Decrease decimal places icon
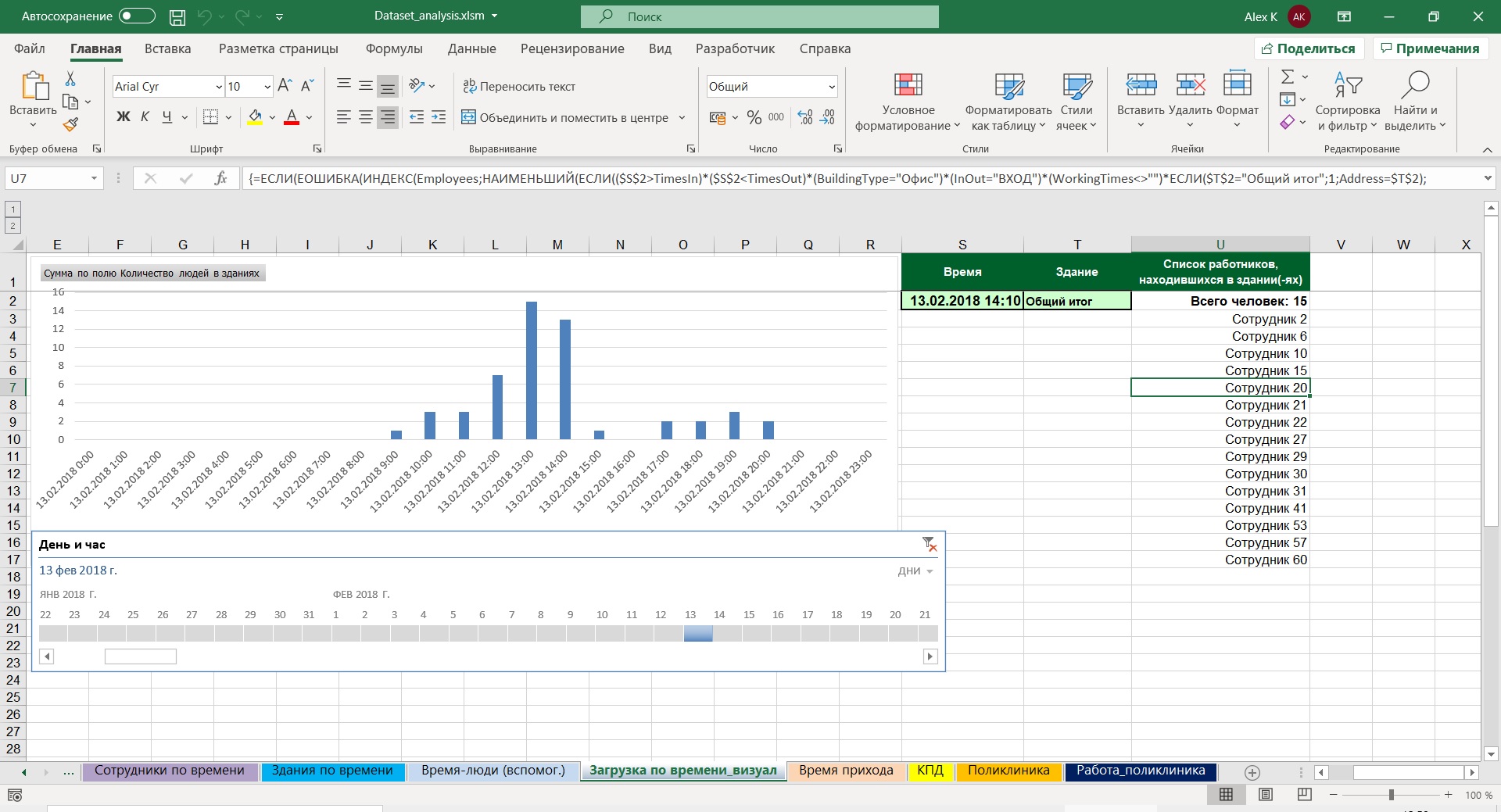1501x812 pixels. point(828,117)
